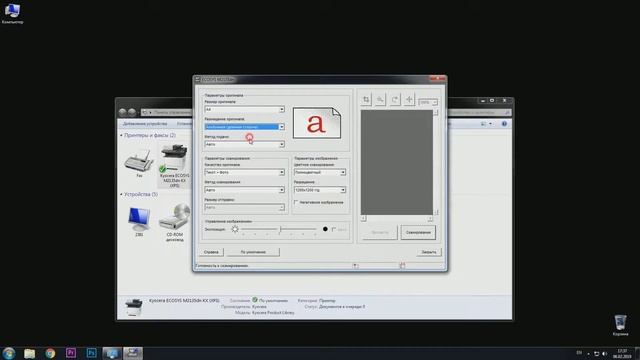Screen dimensions: 640x360
Task: Click the exposure slider handle
Action: (280, 230)
